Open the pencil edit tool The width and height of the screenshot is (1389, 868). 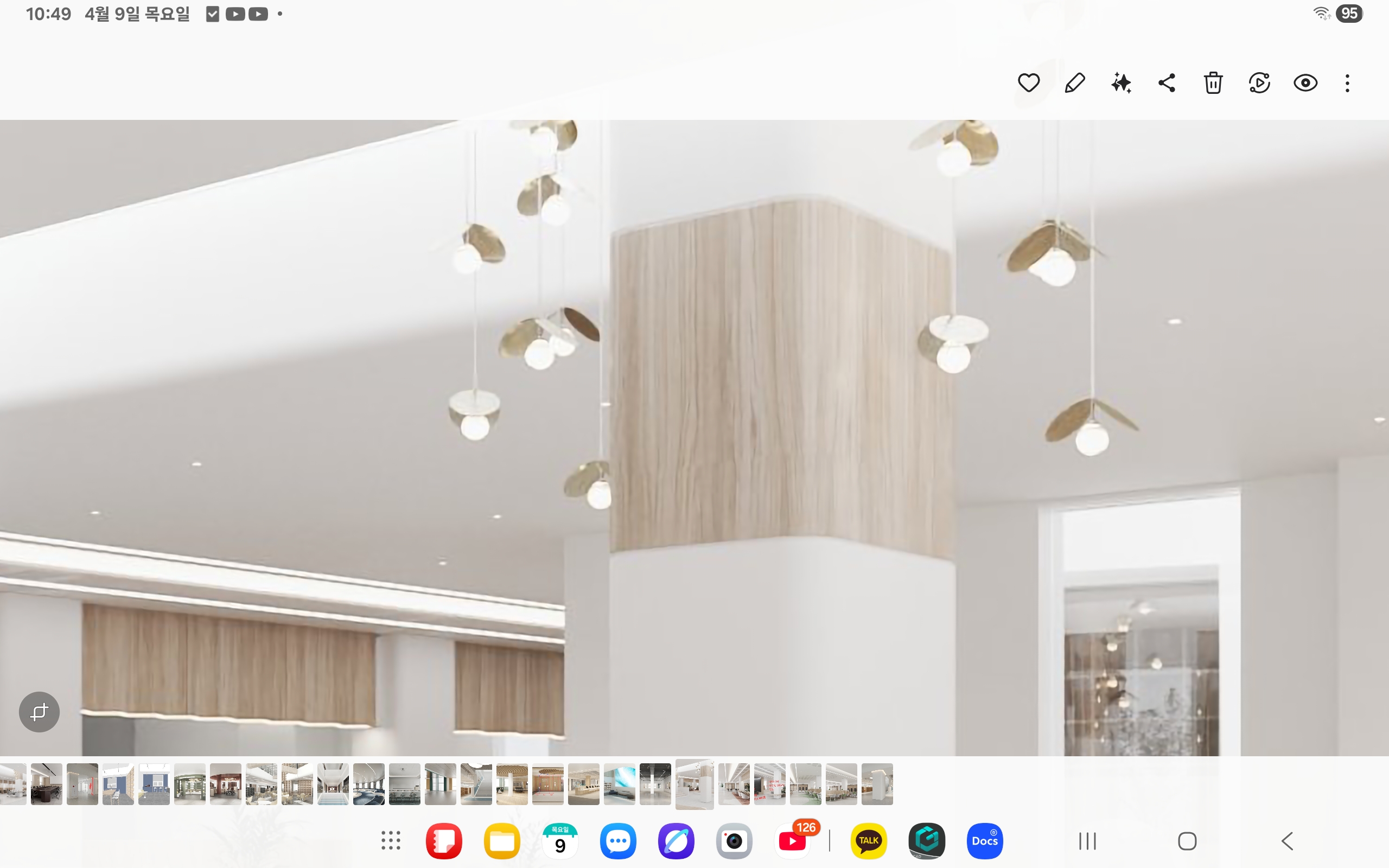(x=1074, y=82)
